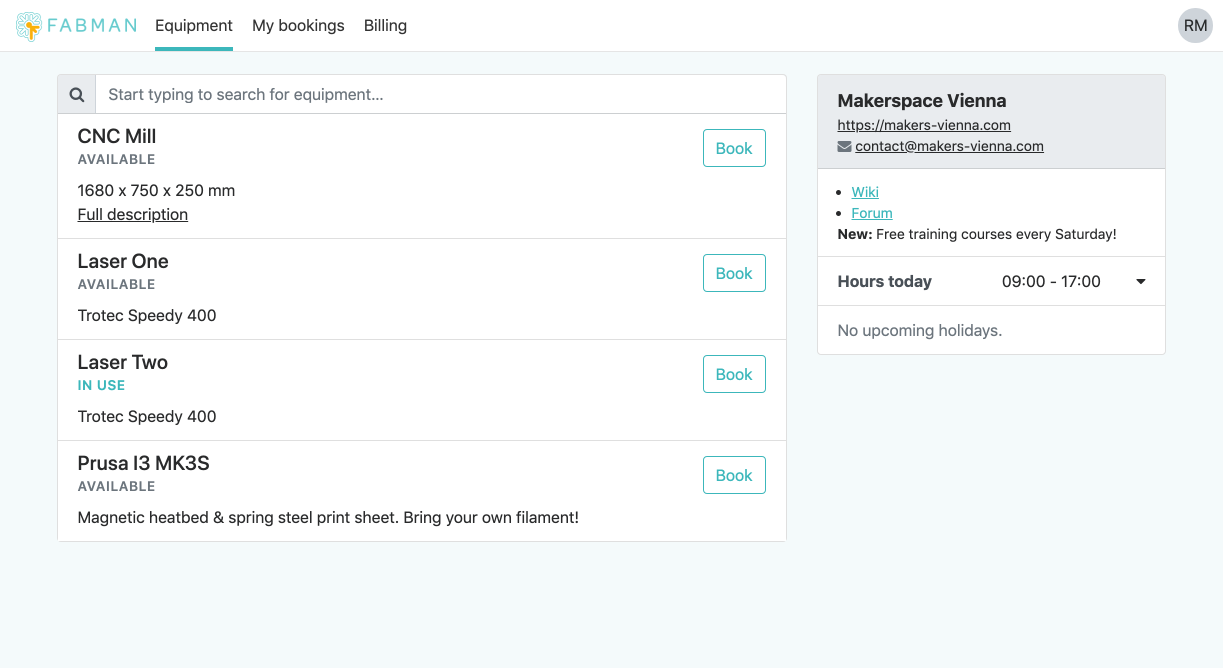Click the Laser Two title
The height and width of the screenshot is (668, 1223).
pos(123,362)
